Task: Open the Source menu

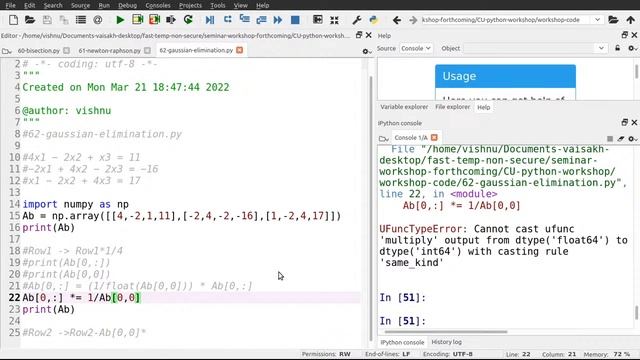Action: tap(80, 5)
